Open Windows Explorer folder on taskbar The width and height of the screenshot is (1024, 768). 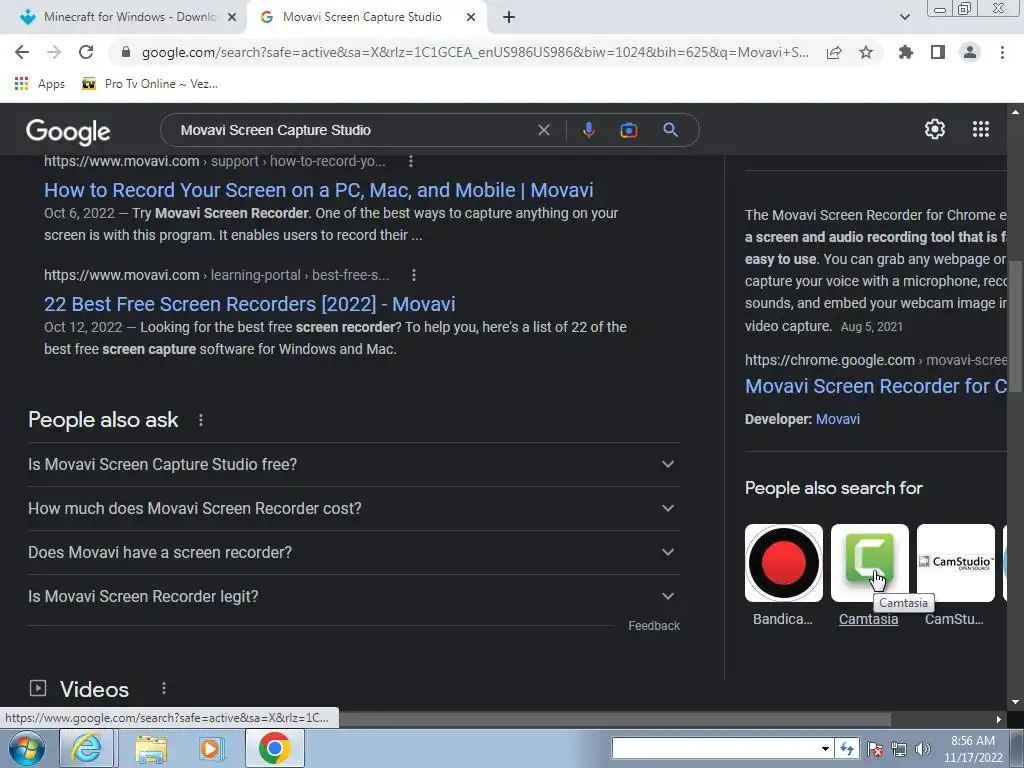click(x=151, y=748)
